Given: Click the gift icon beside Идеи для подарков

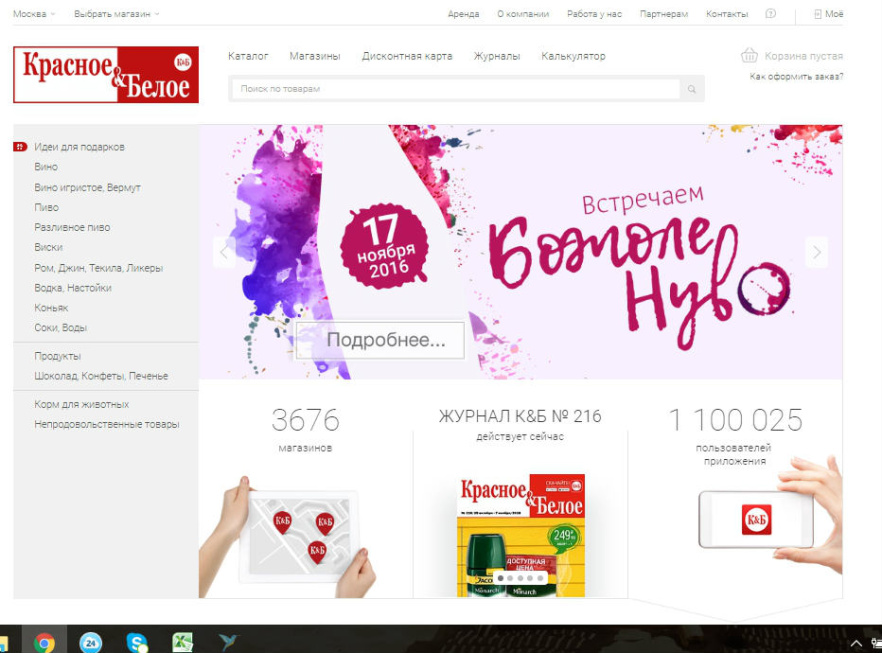Looking at the screenshot, I should tap(20, 147).
